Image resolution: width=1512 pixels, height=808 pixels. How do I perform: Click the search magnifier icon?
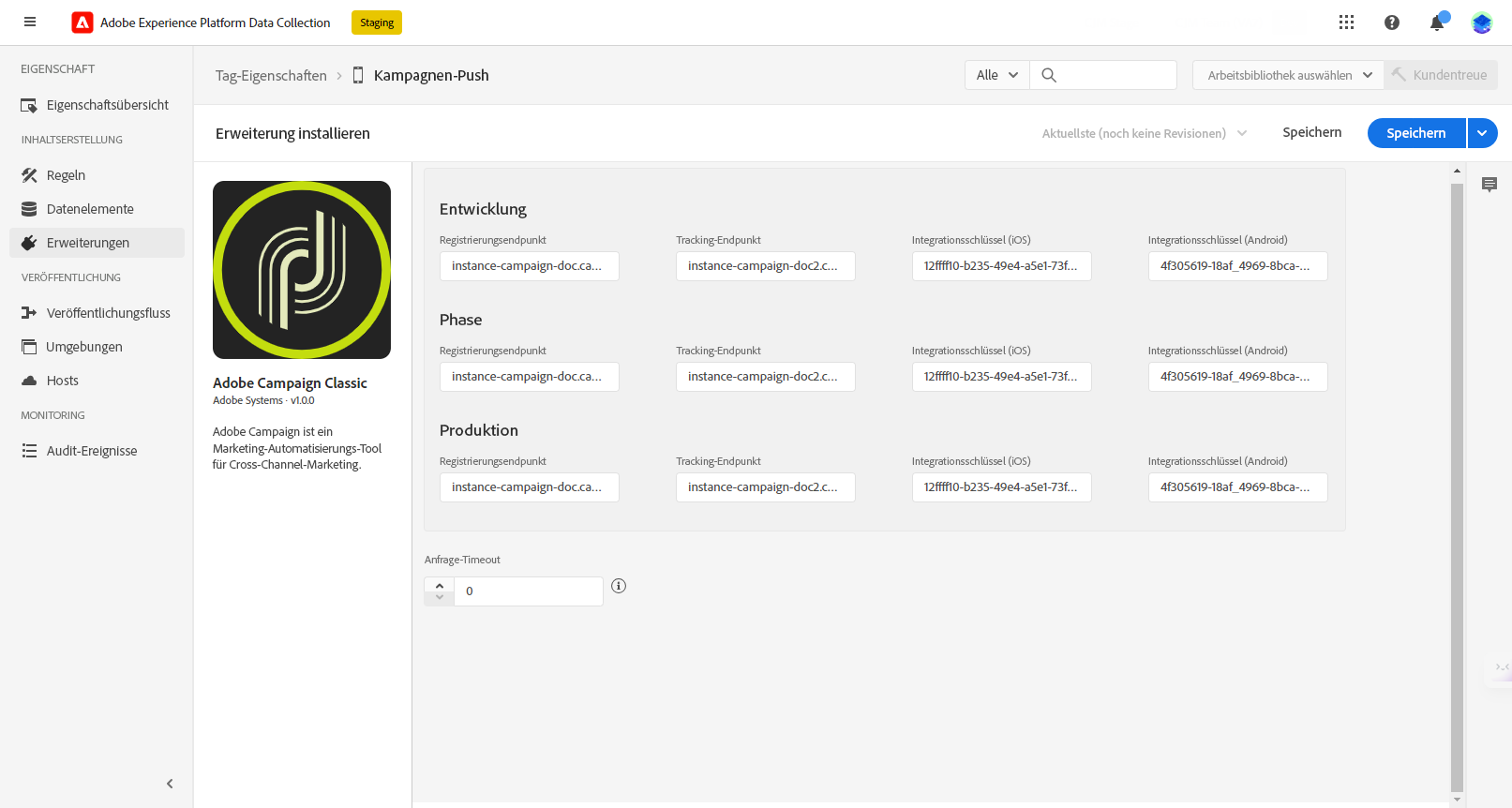pos(1049,75)
